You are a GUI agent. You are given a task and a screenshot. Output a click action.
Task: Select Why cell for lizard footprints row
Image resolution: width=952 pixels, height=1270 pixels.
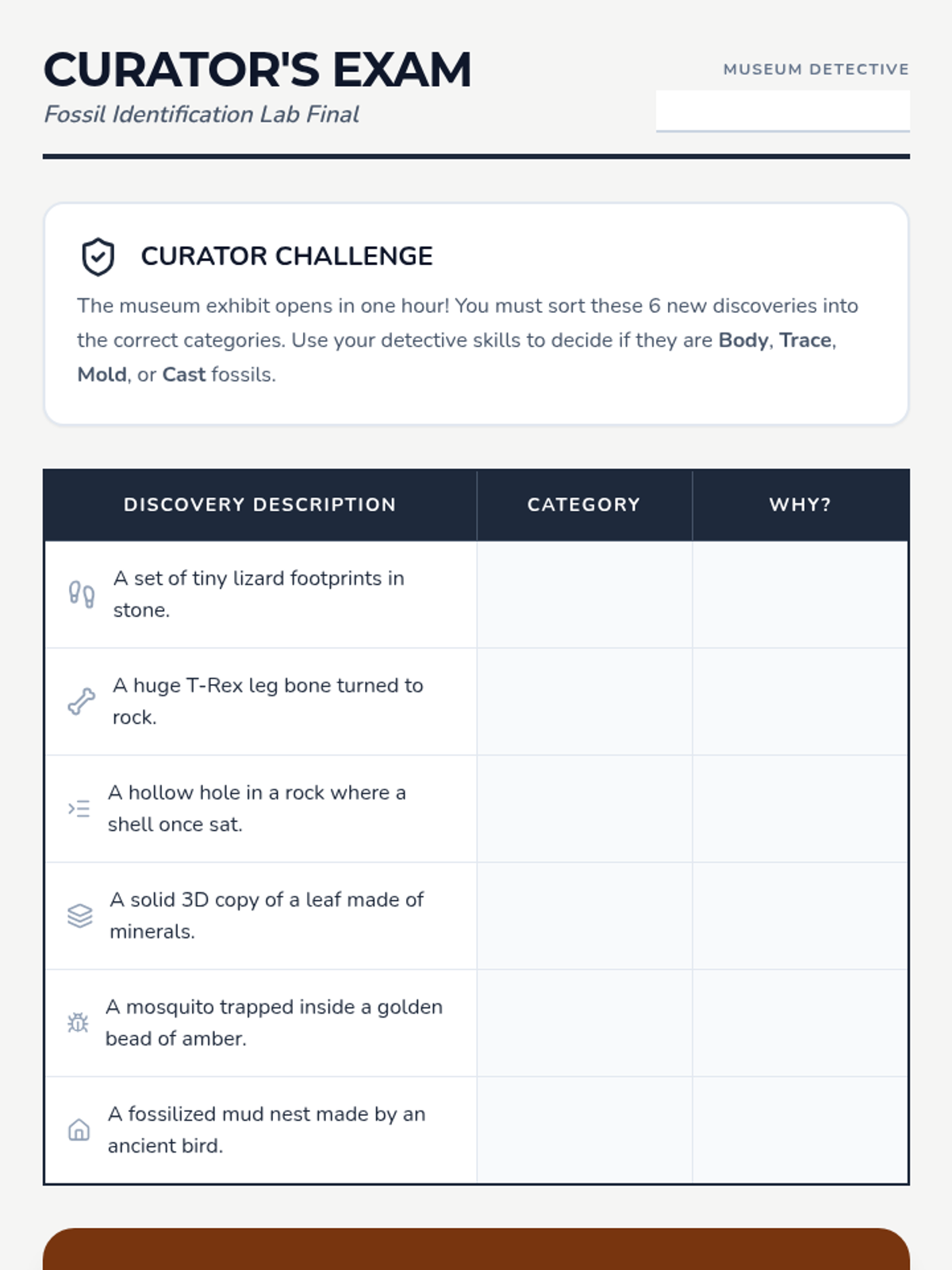800,595
